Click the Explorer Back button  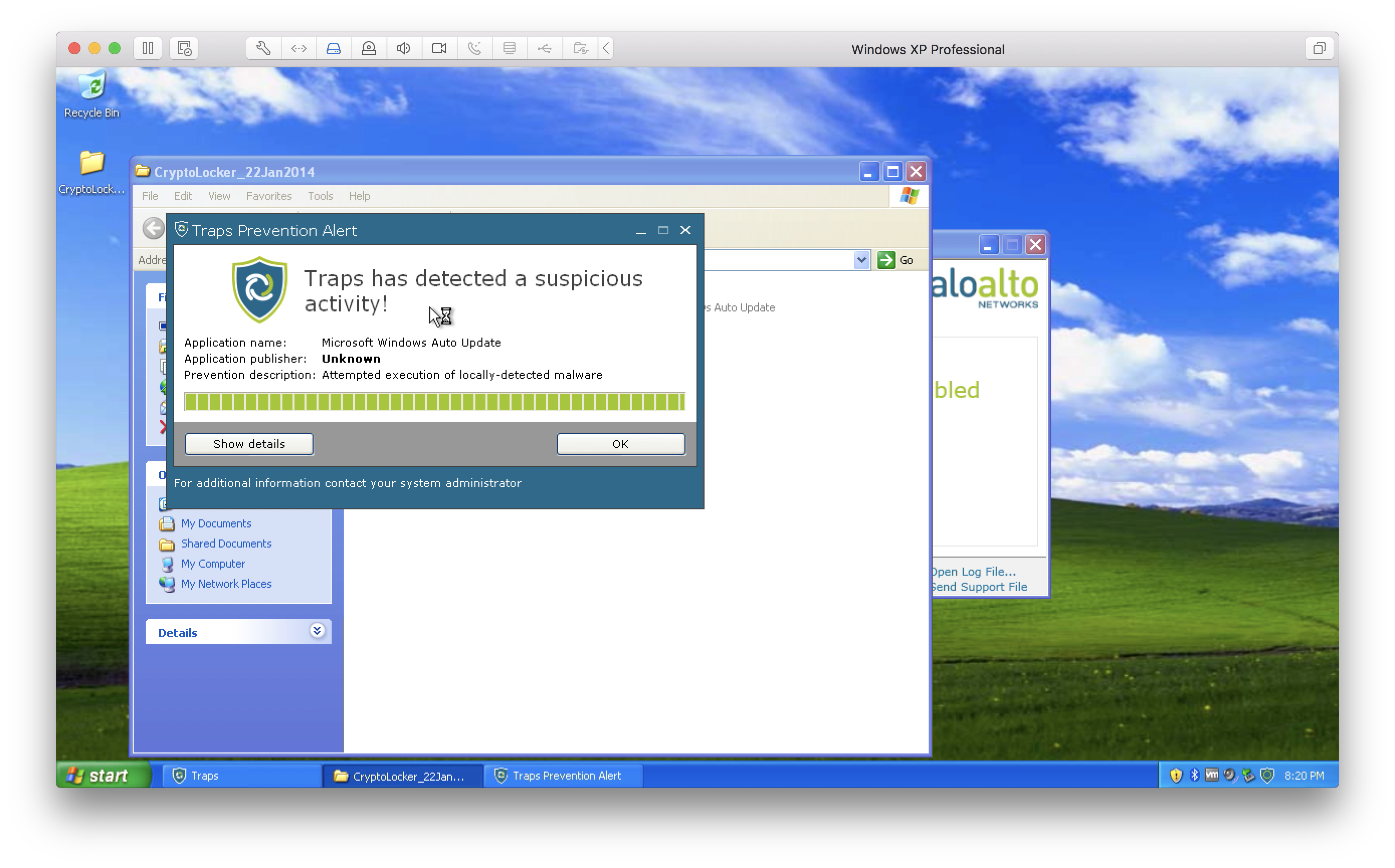(x=153, y=229)
